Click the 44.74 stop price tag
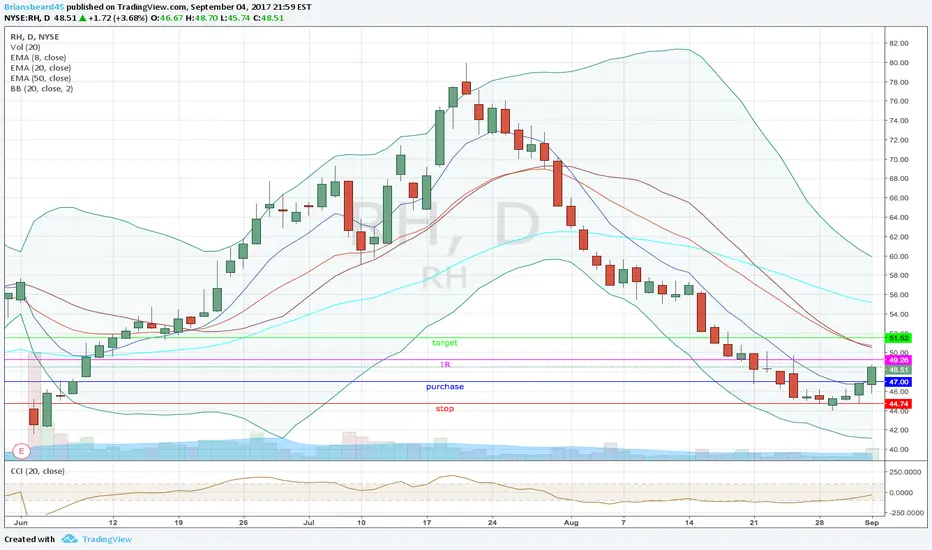Viewport: 932px width, 550px height. [x=898, y=404]
